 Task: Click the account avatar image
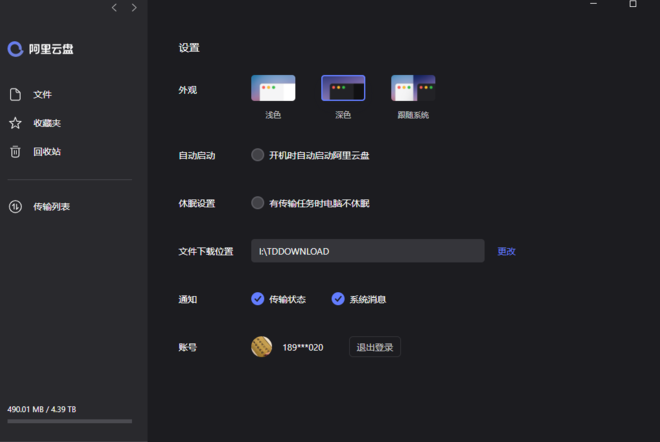click(x=261, y=347)
